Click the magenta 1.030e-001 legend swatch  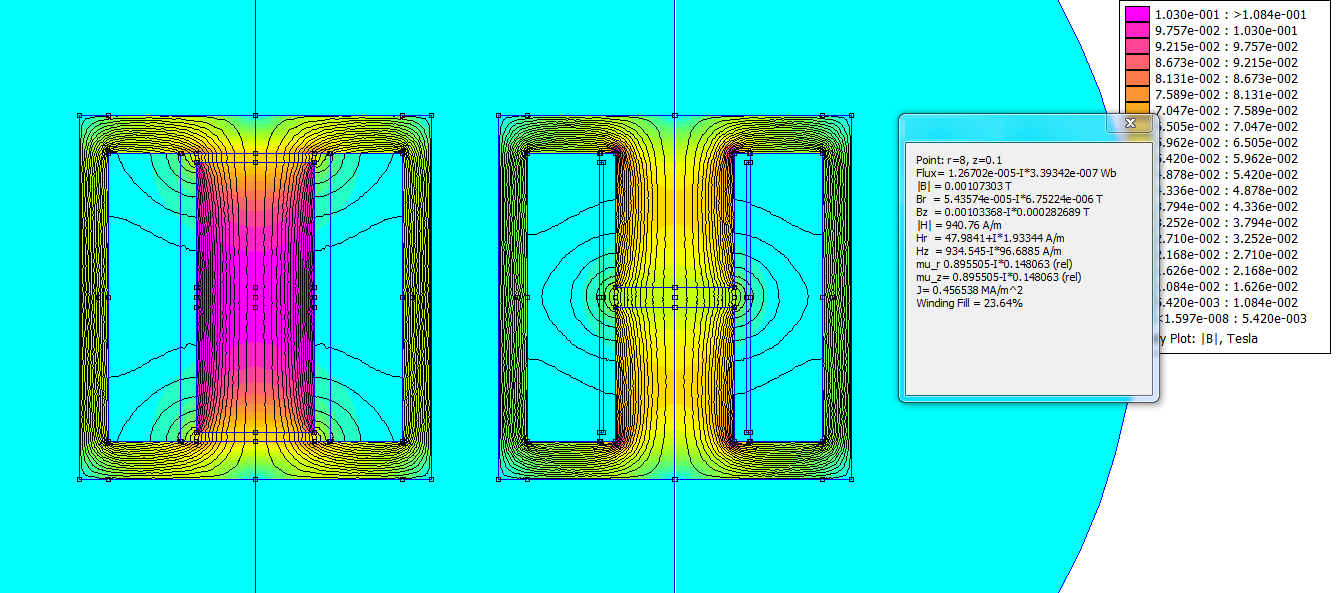coord(1137,15)
